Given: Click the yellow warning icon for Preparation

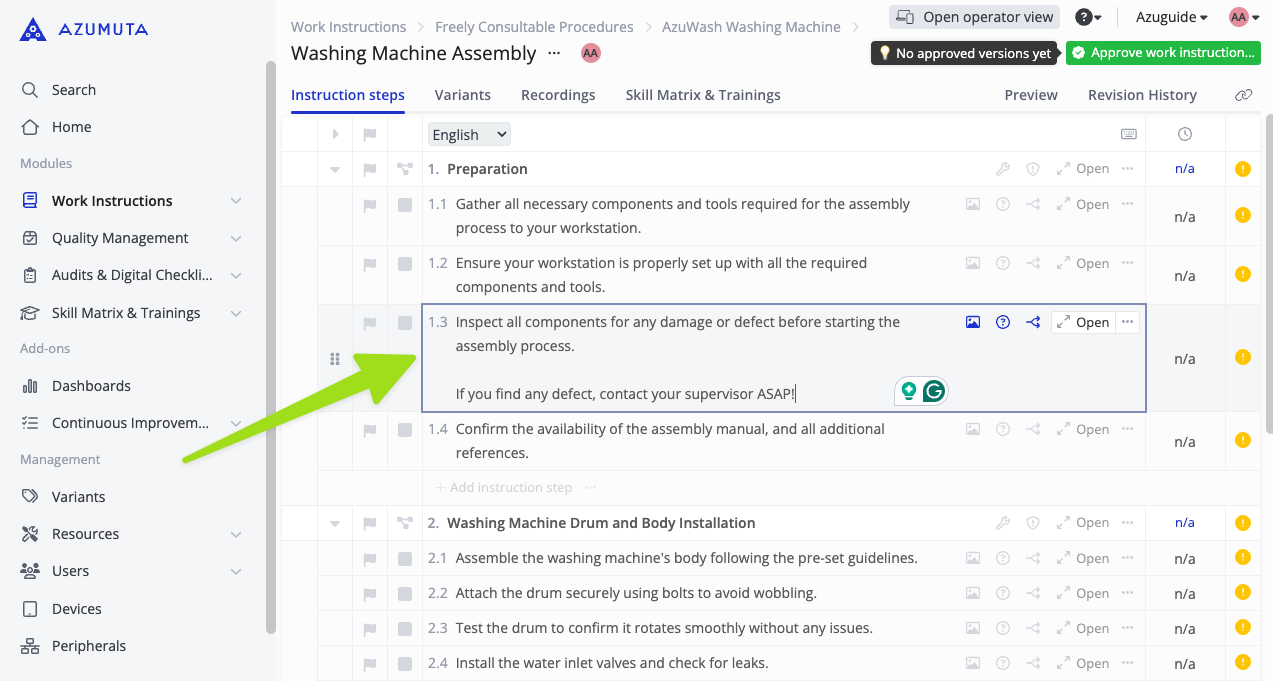Looking at the screenshot, I should (1242, 169).
